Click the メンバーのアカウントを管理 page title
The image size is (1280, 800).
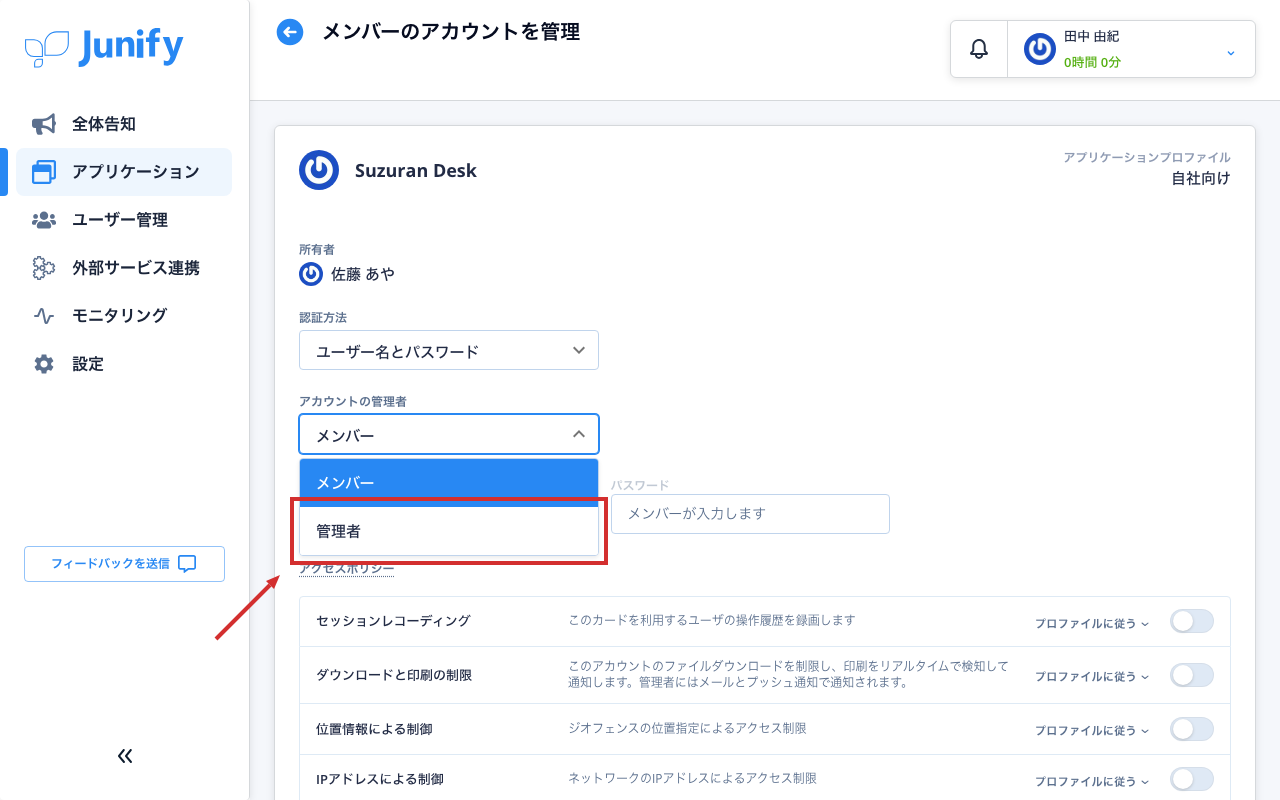click(x=451, y=32)
